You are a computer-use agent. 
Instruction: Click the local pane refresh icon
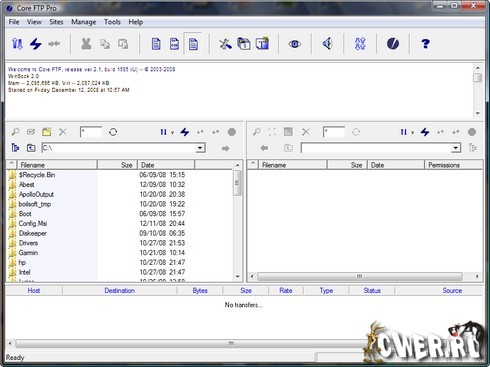point(113,132)
